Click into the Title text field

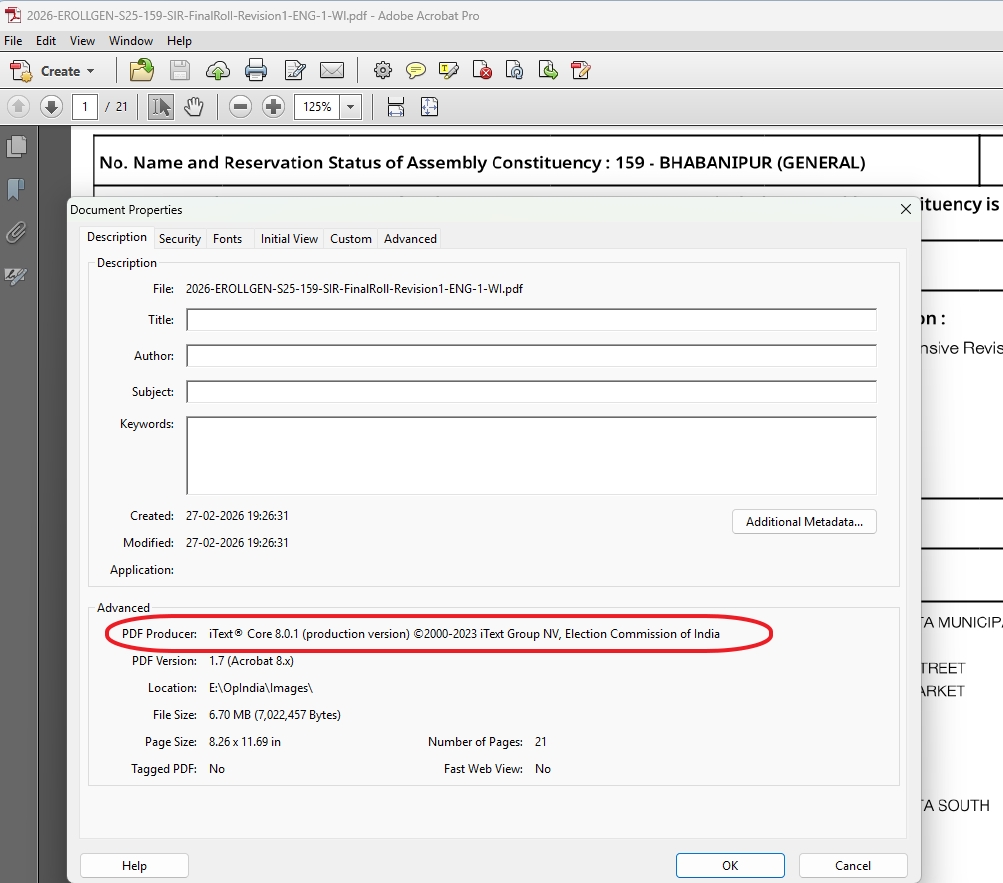[x=531, y=320]
